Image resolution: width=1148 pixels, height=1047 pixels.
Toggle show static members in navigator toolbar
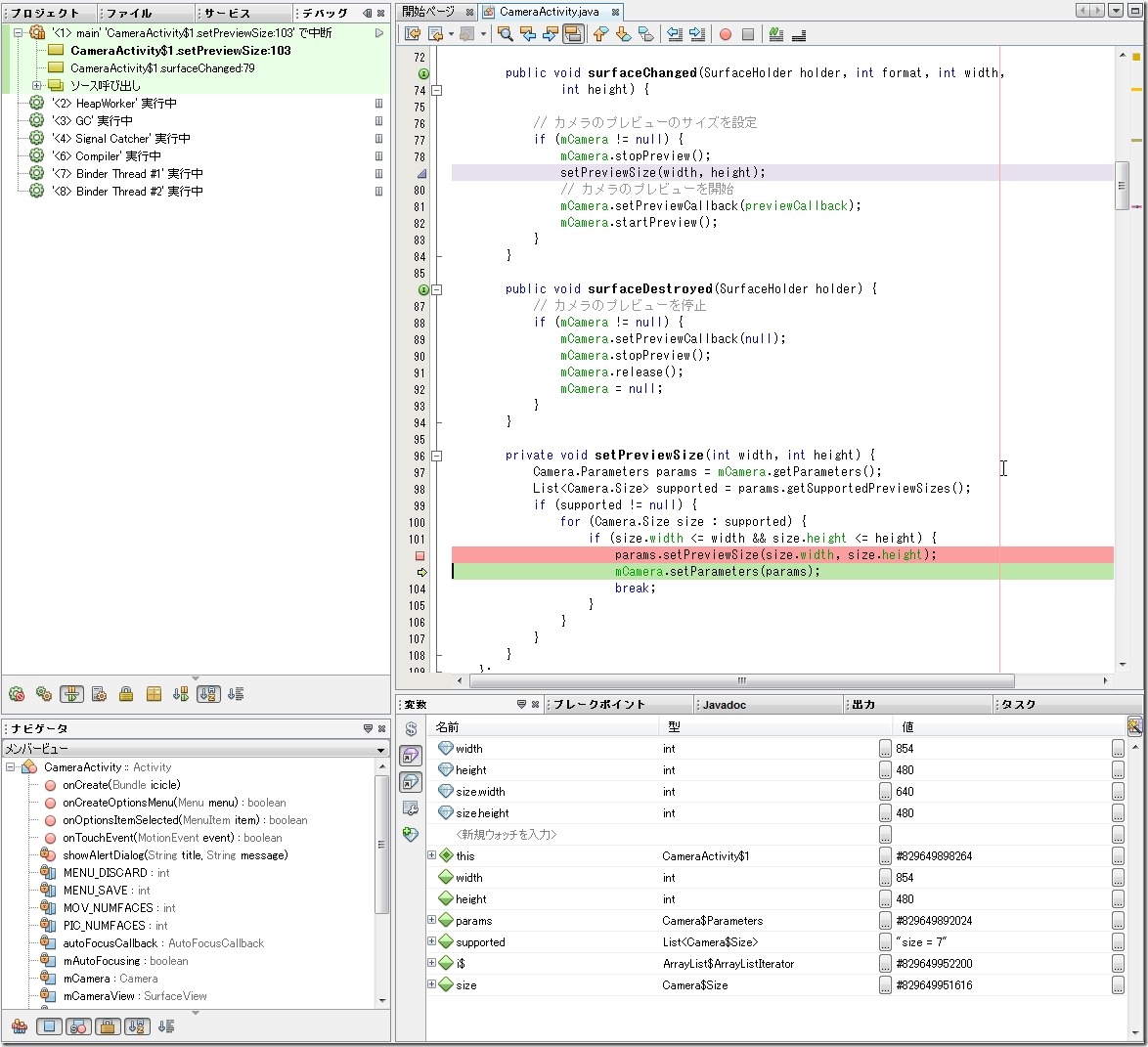tap(78, 1026)
